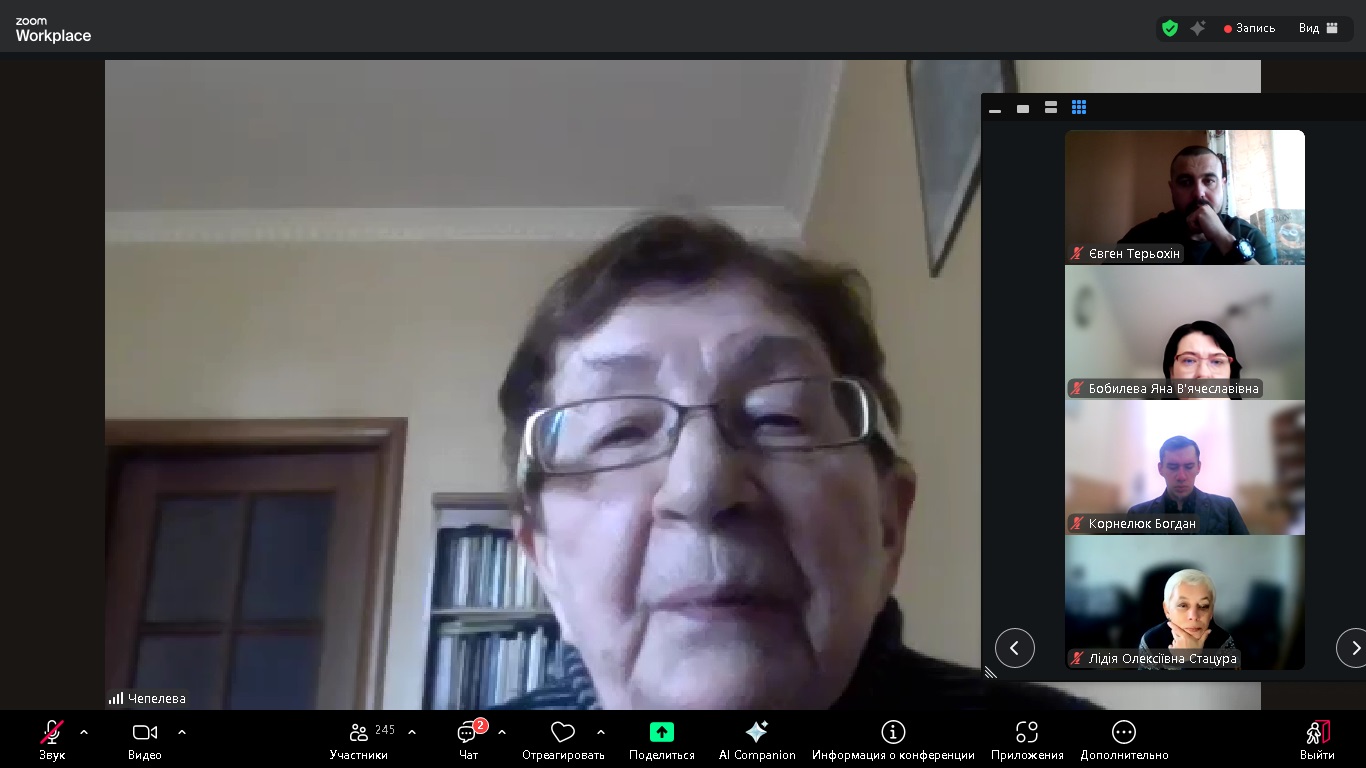Click the green encryption shield icon
This screenshot has height=768, width=1366.
click(x=1170, y=28)
